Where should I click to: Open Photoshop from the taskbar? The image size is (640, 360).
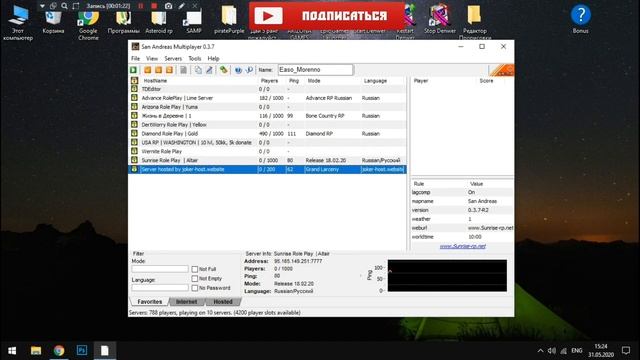[82, 350]
